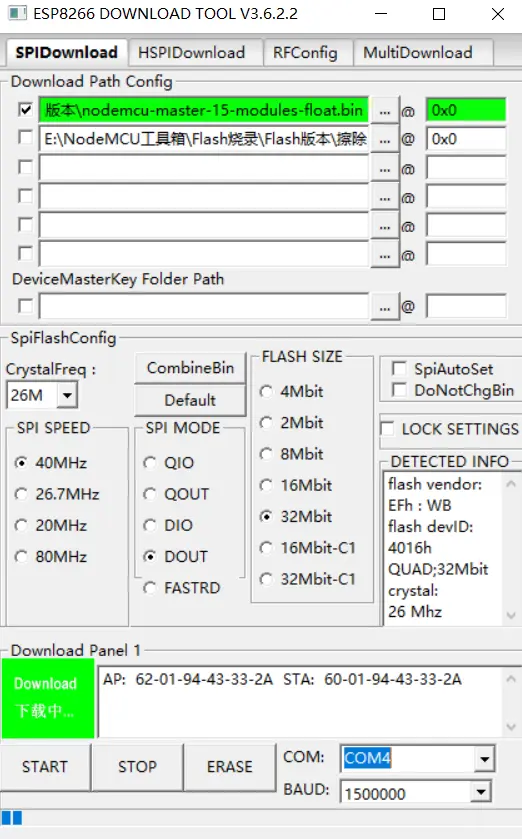522x839 pixels.
Task: Open the COM port dropdown showing COM4
Action: click(484, 758)
